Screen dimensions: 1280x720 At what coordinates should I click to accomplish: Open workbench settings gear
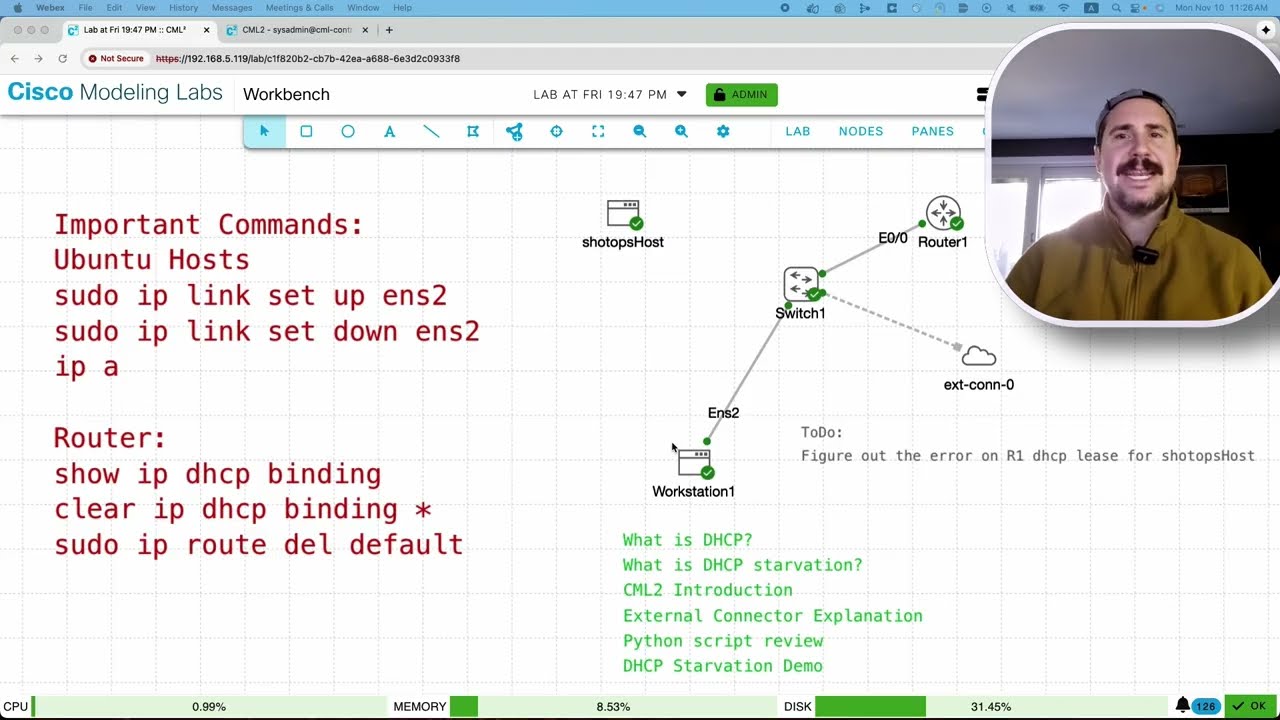click(723, 132)
